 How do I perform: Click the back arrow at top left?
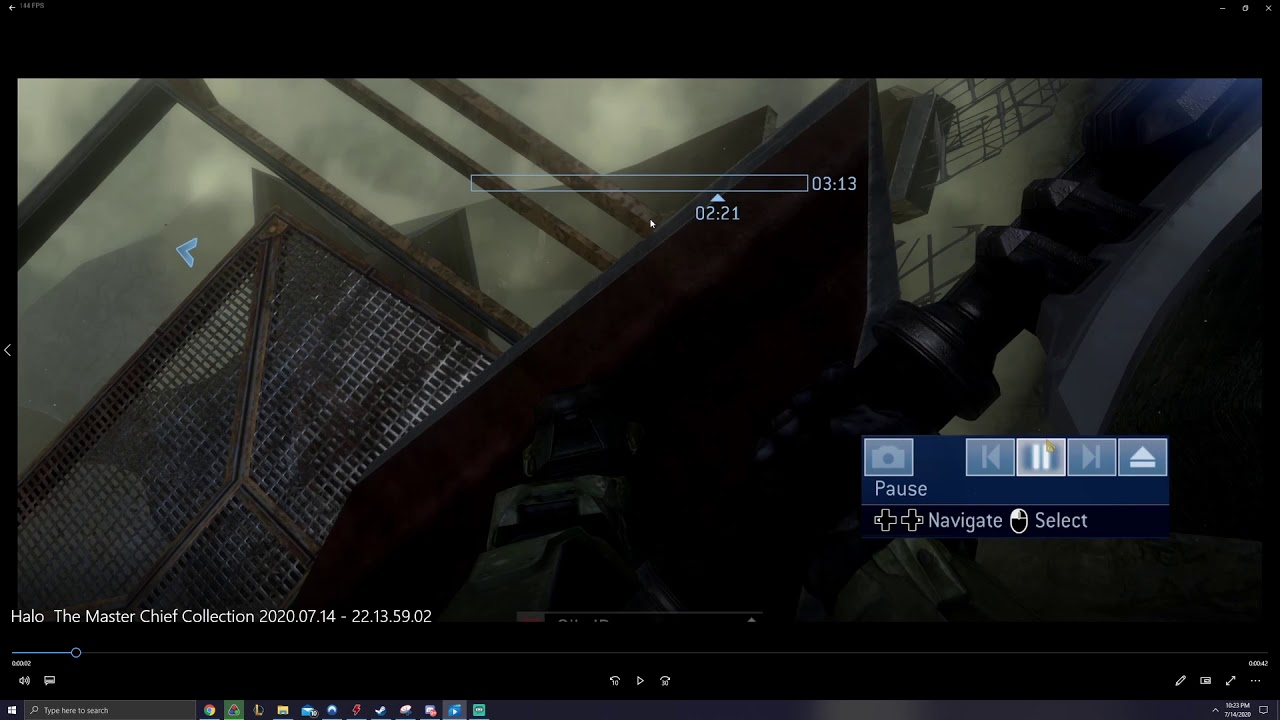(x=12, y=6)
